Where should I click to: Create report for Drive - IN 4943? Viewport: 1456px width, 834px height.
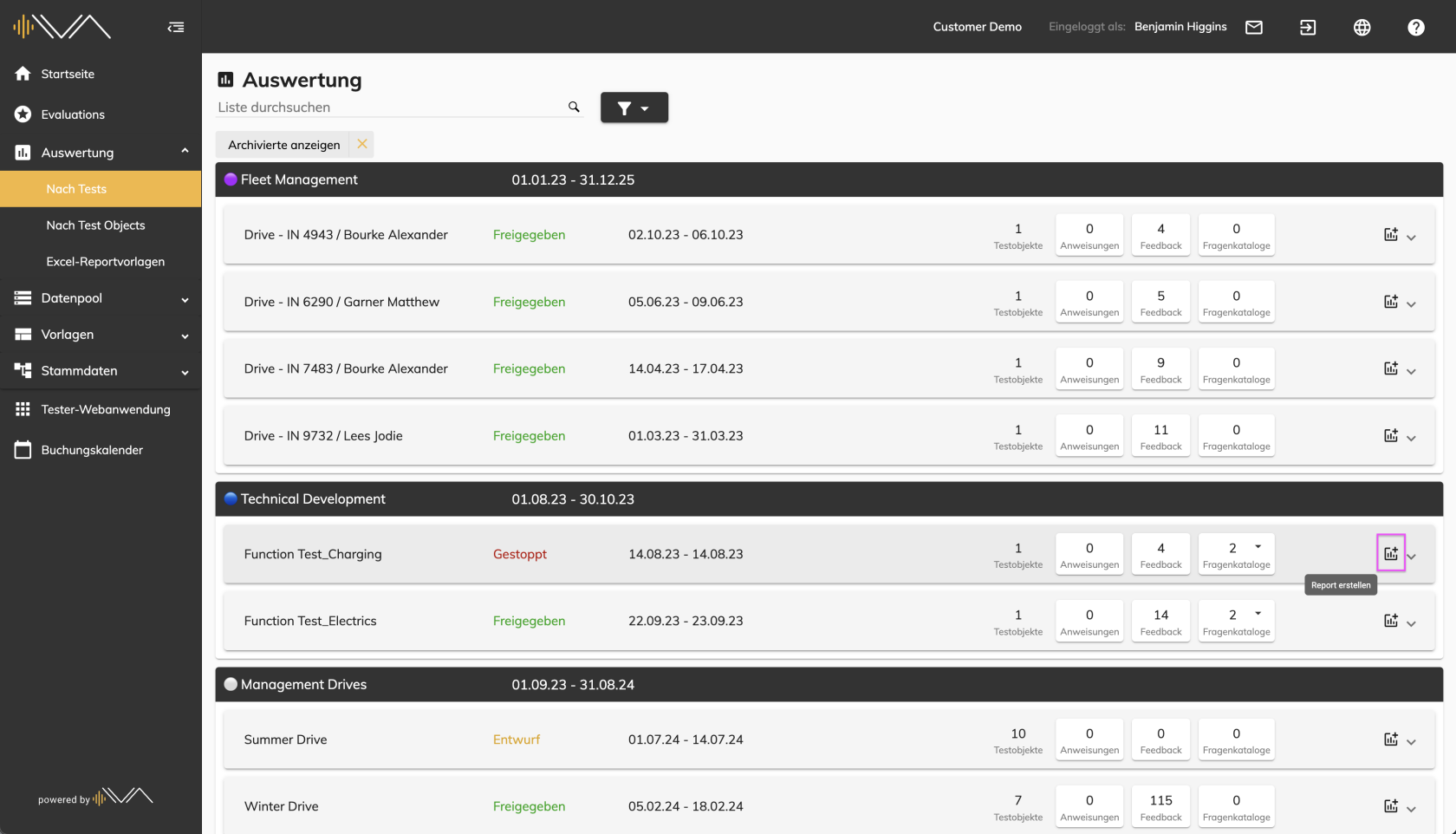pos(1391,234)
